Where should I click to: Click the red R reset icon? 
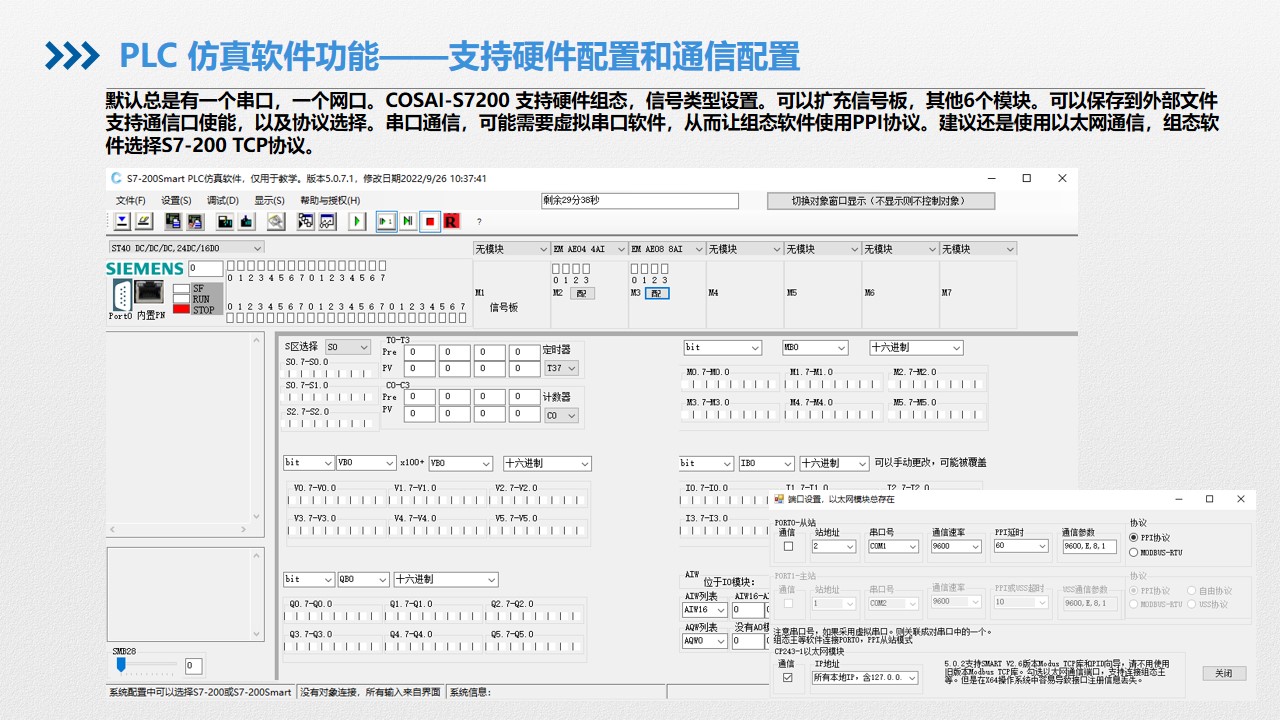pos(451,221)
